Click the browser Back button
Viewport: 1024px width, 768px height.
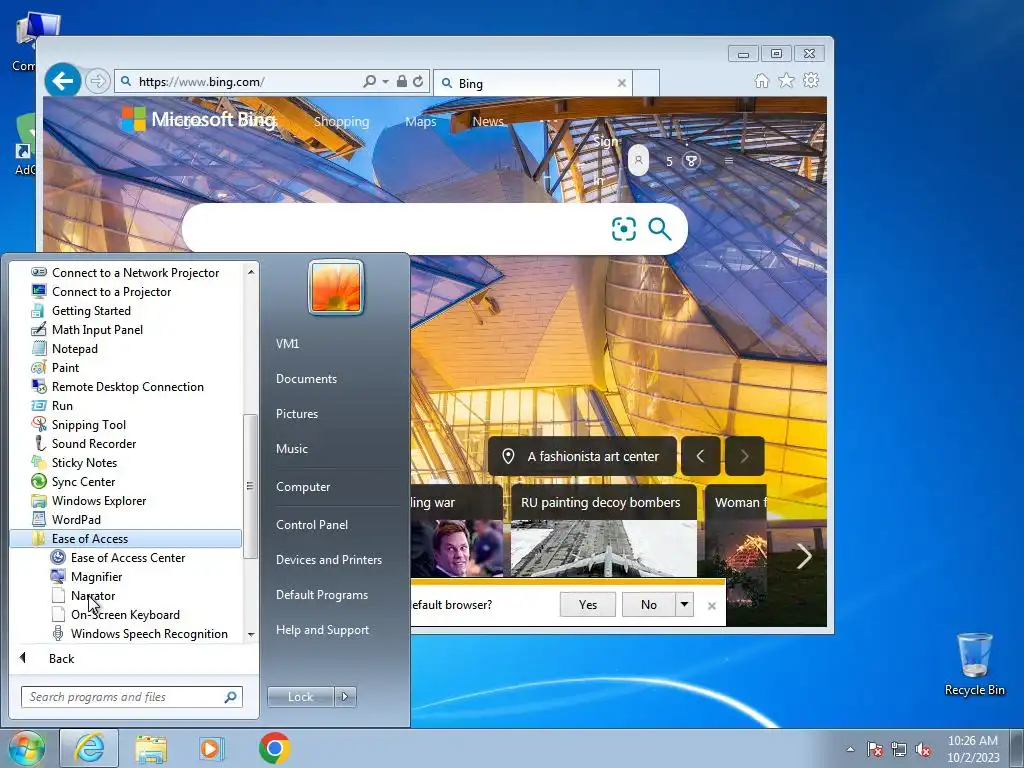point(63,81)
